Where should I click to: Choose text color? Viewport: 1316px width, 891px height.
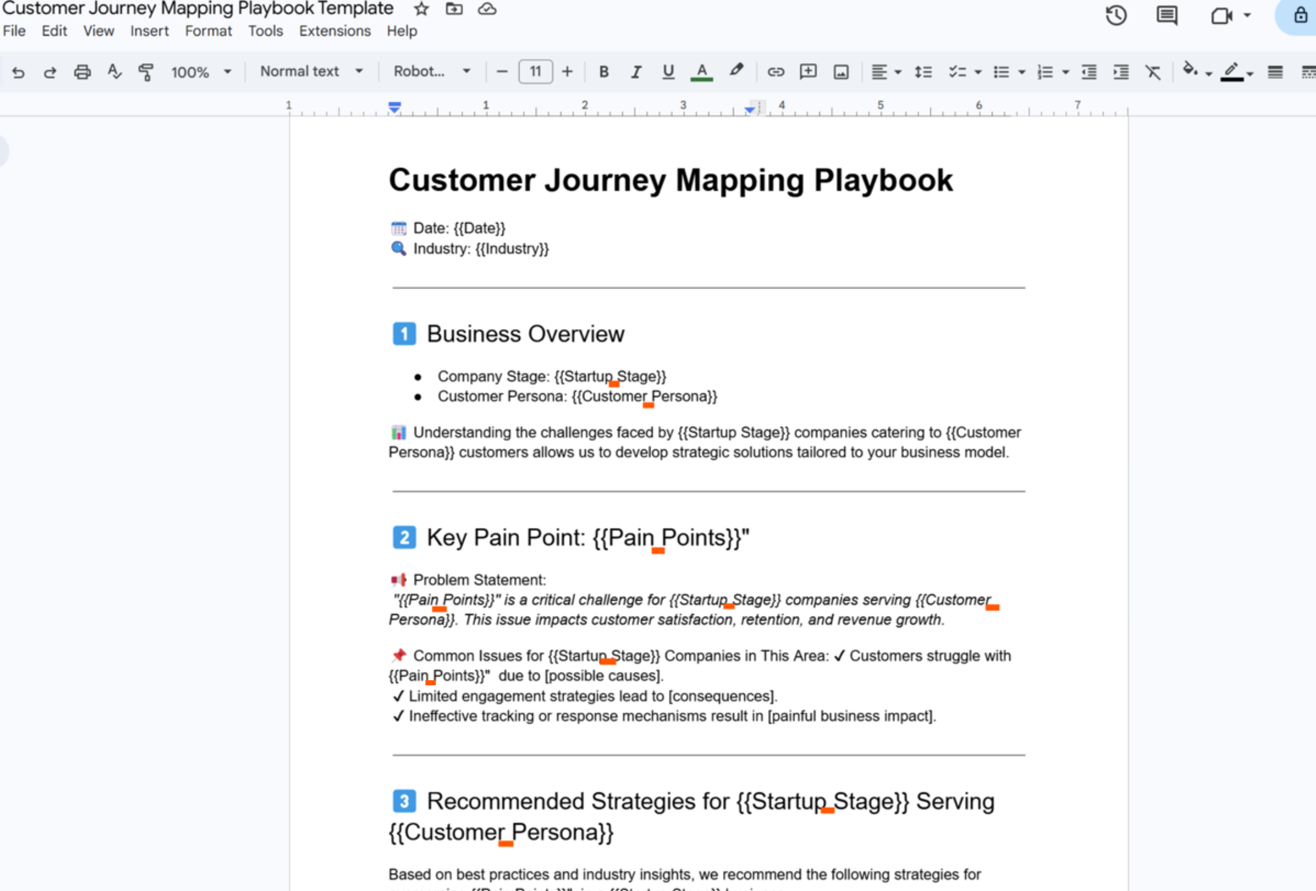click(702, 72)
